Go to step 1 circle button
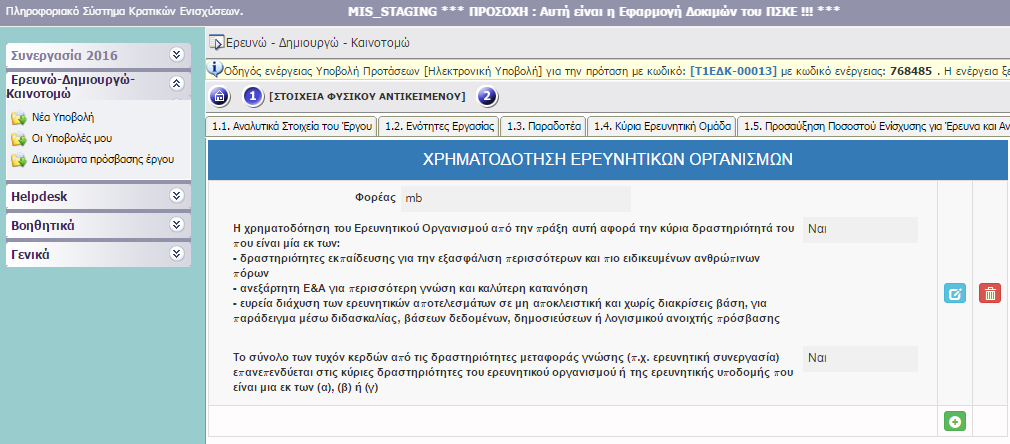 pyautogui.click(x=253, y=97)
